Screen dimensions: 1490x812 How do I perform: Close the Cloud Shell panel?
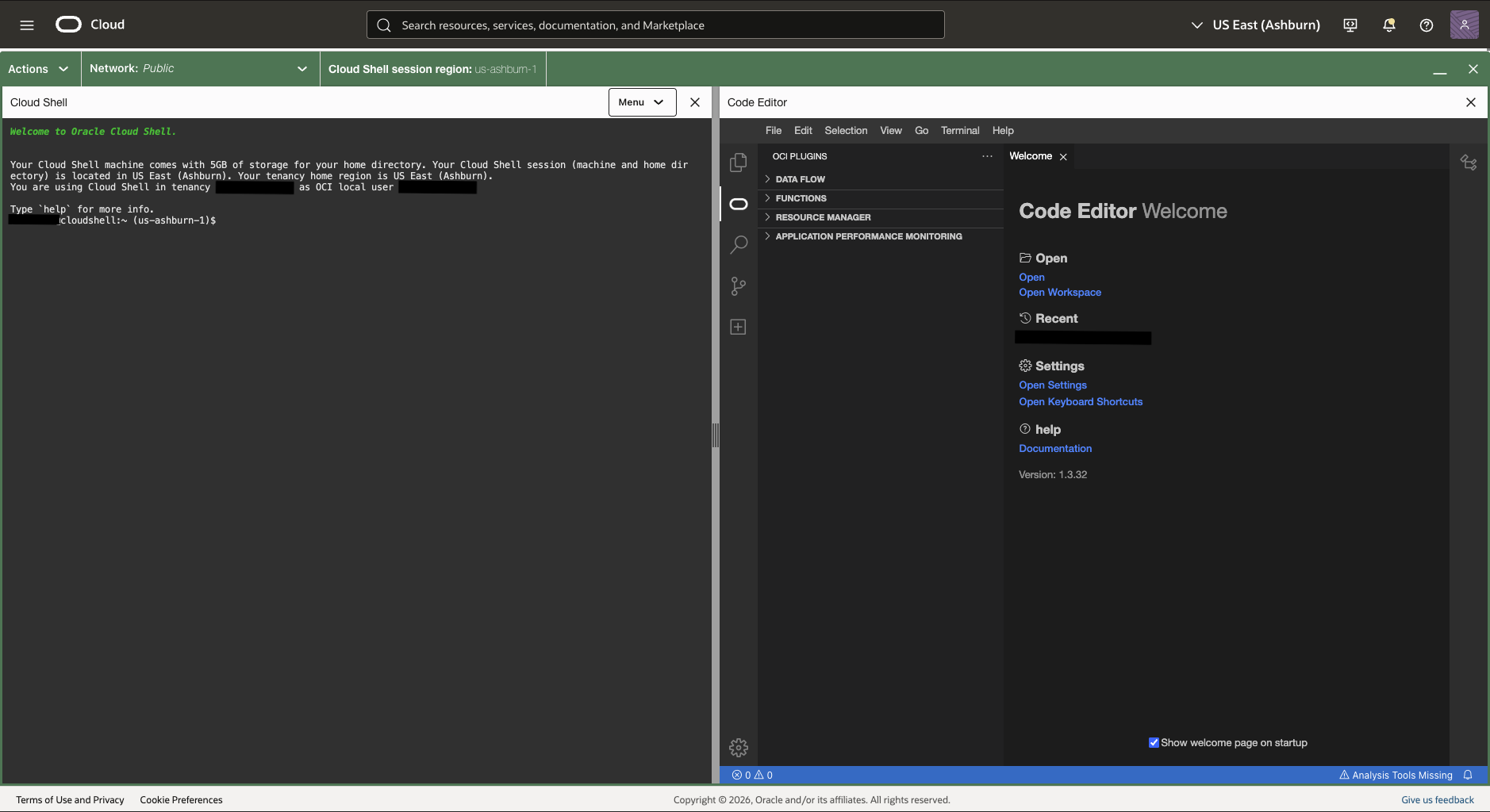click(x=695, y=102)
